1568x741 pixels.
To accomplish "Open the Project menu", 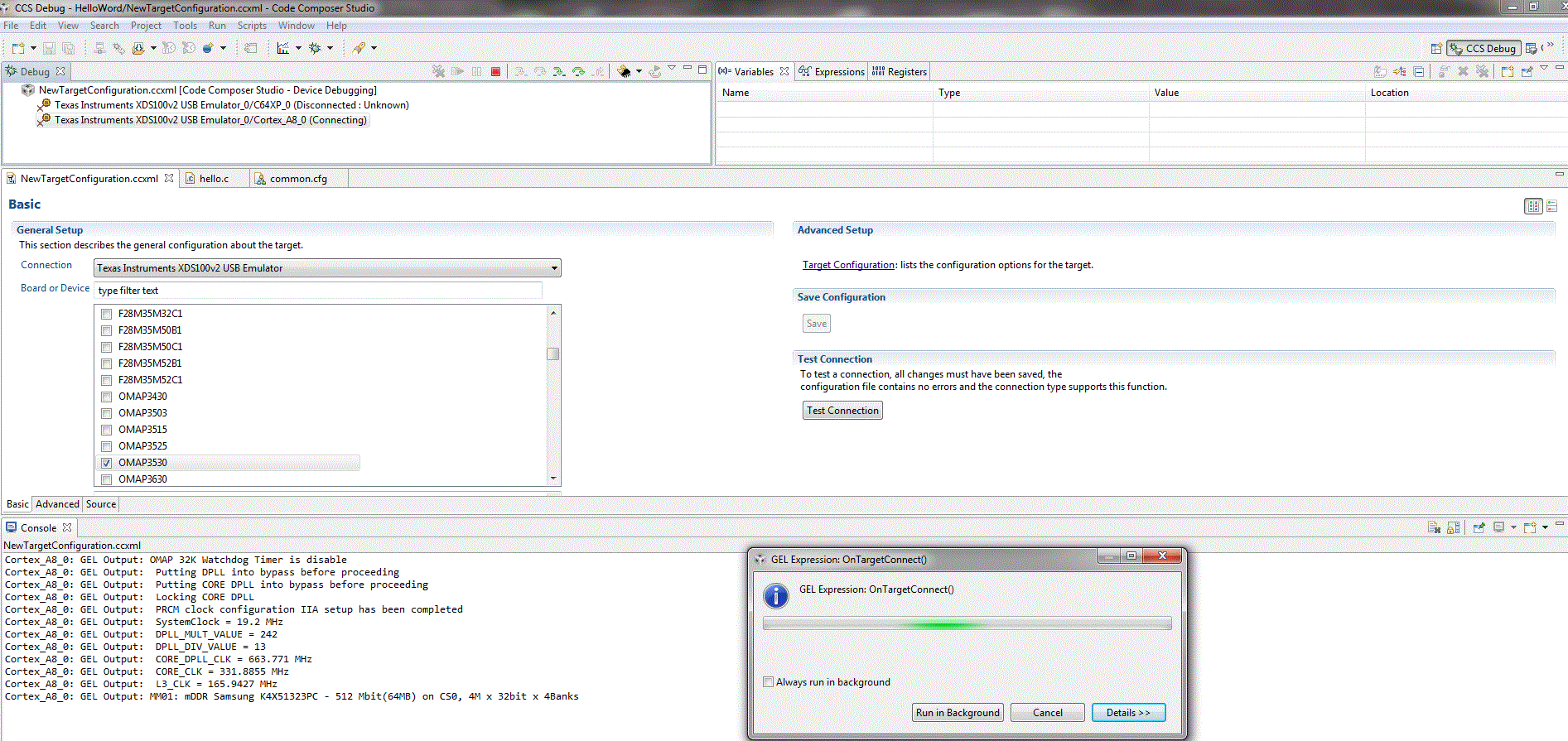I will click(x=146, y=26).
